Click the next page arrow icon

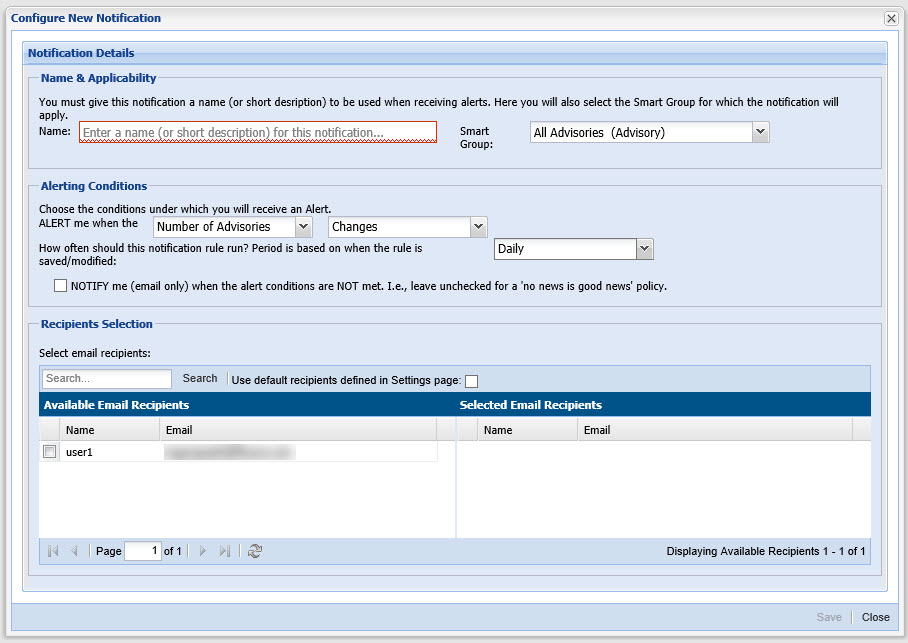[203, 551]
